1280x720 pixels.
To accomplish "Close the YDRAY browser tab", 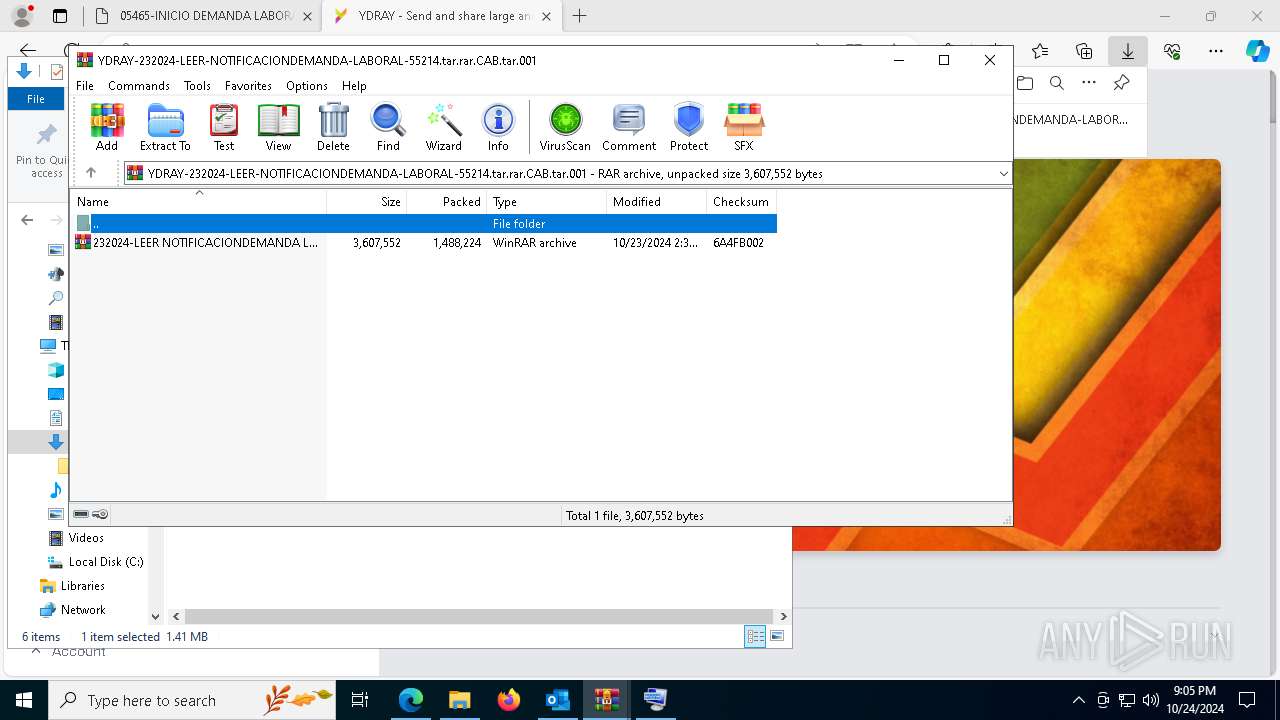I will click(x=546, y=16).
